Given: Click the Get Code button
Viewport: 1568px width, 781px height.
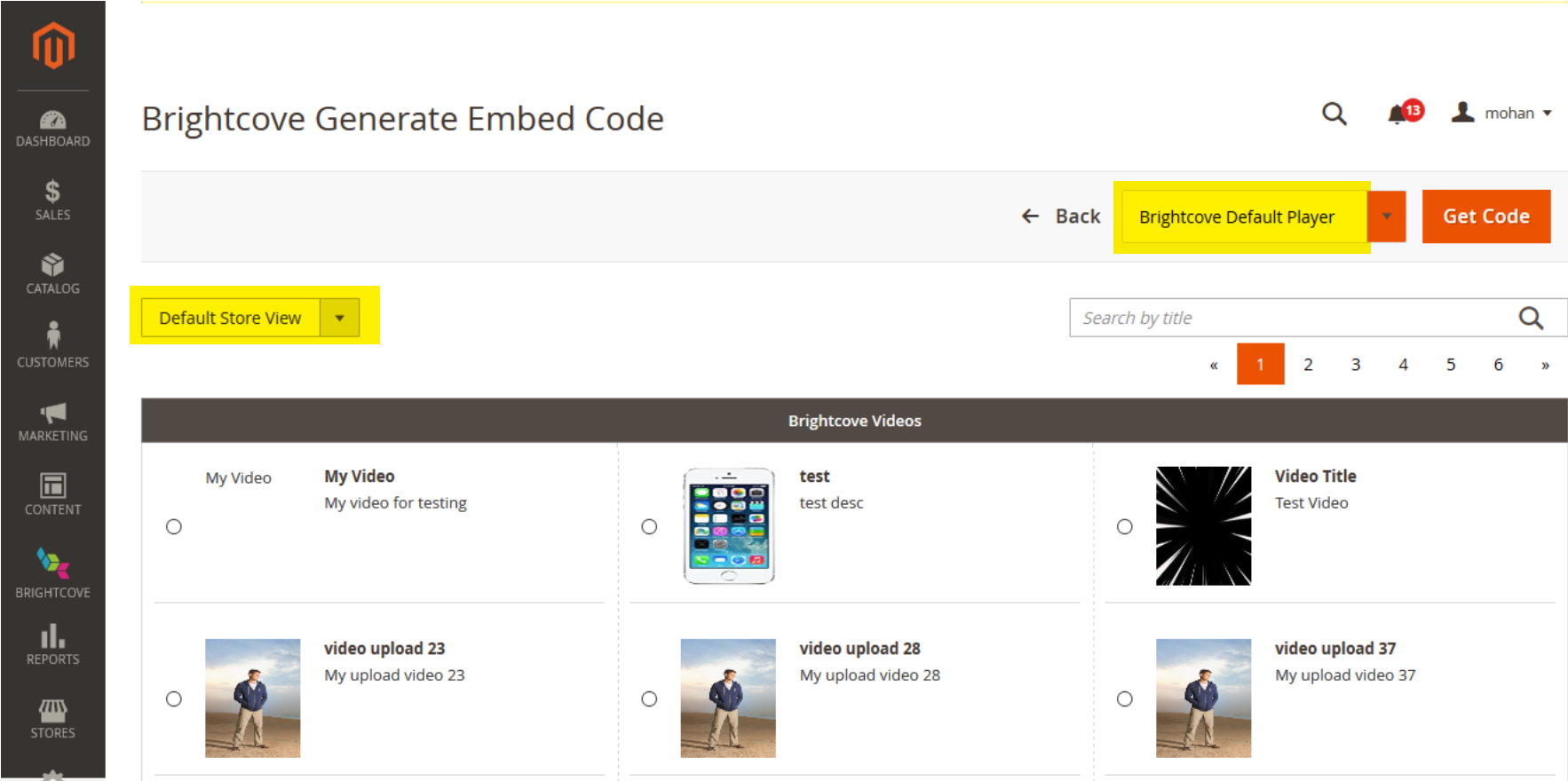Looking at the screenshot, I should click(x=1486, y=217).
